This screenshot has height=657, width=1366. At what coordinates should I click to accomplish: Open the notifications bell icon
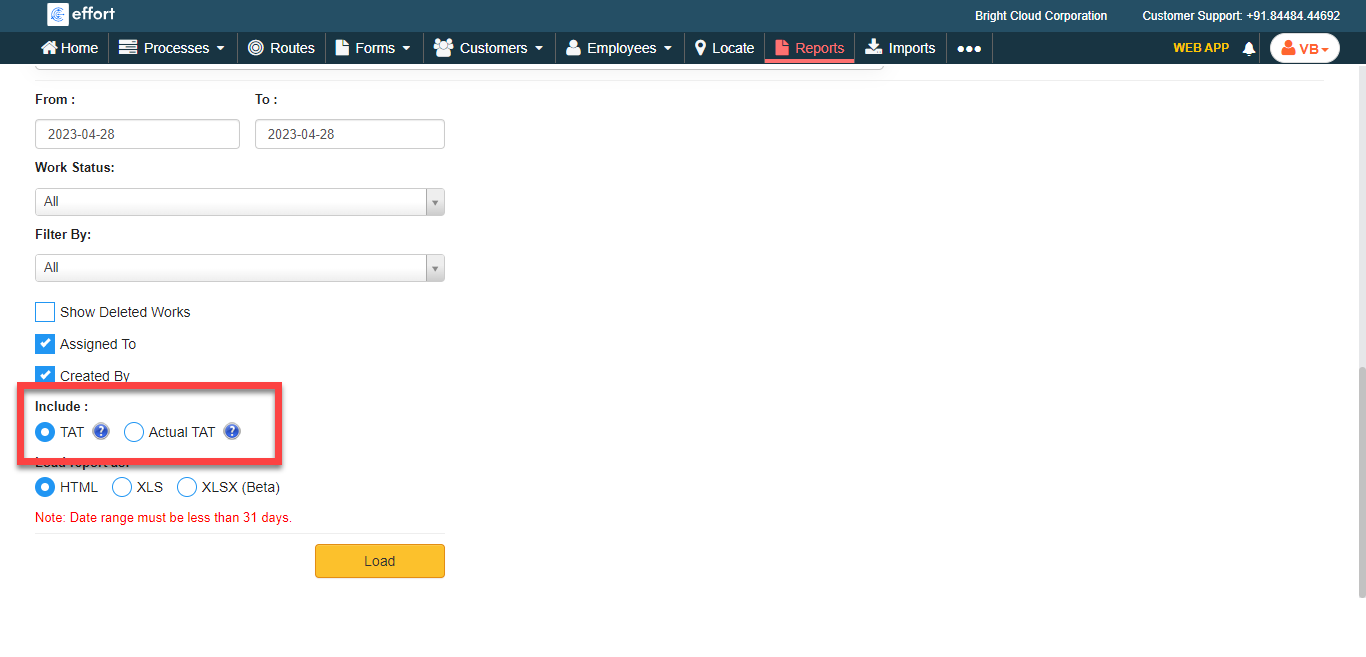[x=1248, y=48]
